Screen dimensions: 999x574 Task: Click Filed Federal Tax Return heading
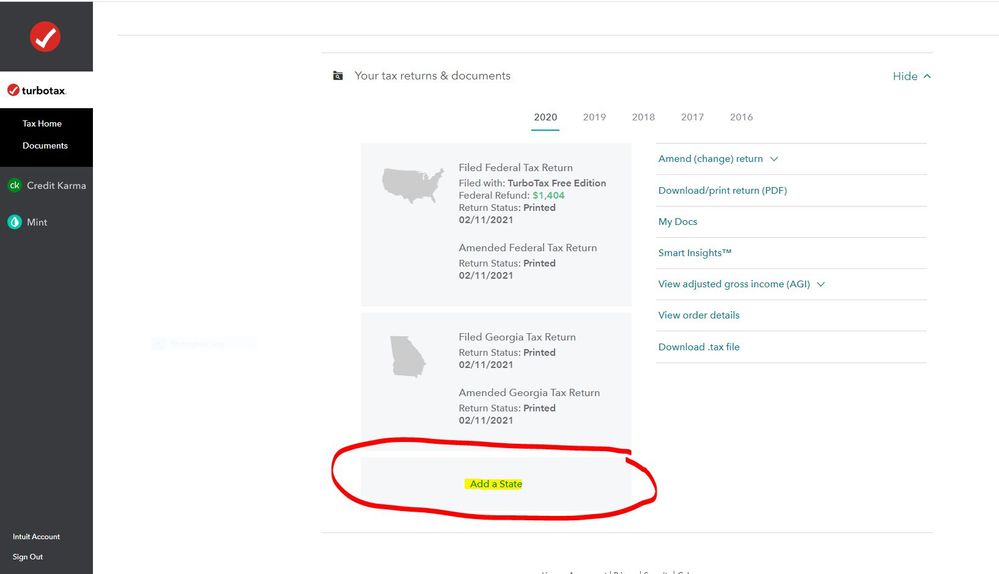(x=515, y=168)
